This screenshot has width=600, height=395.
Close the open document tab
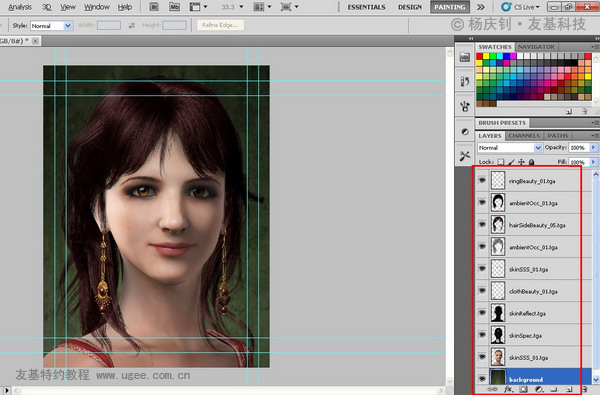(x=35, y=41)
